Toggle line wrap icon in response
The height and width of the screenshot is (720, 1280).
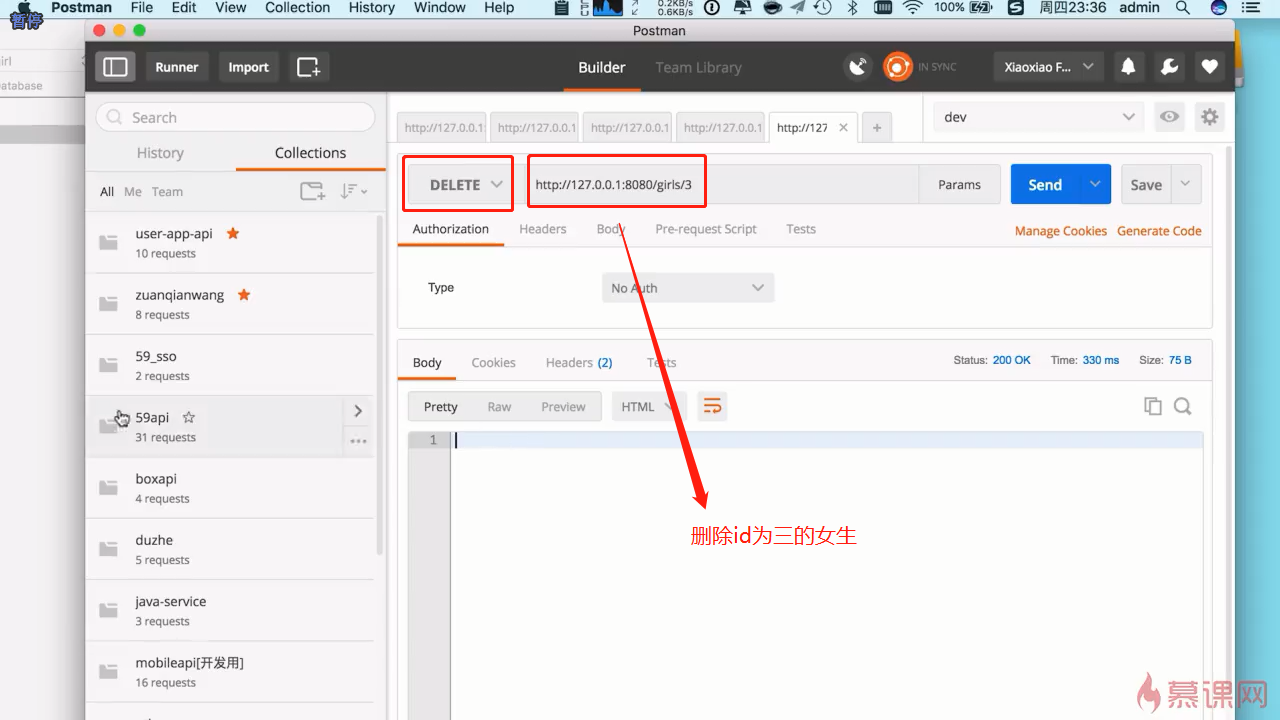click(x=712, y=406)
